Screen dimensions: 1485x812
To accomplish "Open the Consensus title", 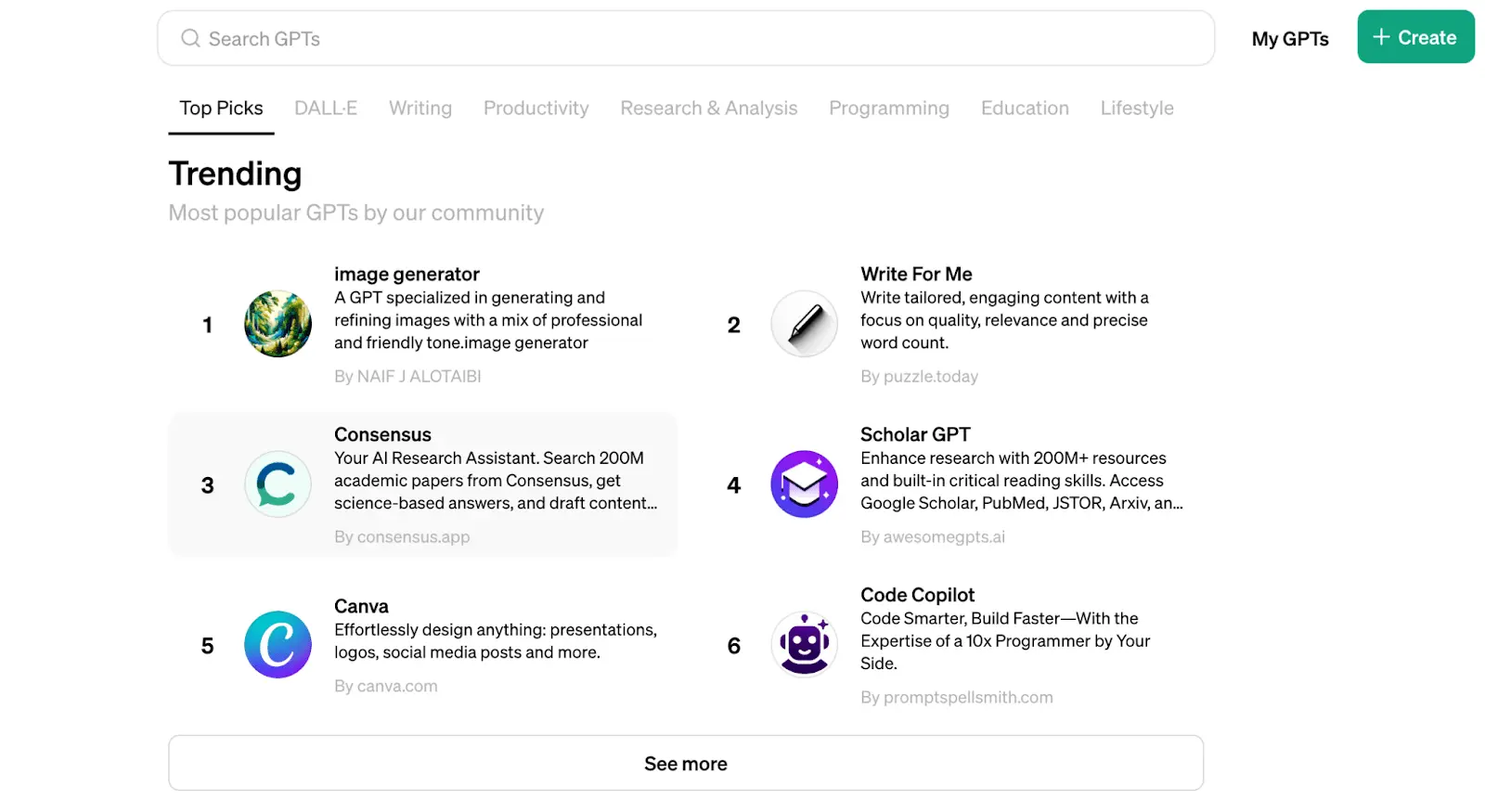I will (382, 434).
